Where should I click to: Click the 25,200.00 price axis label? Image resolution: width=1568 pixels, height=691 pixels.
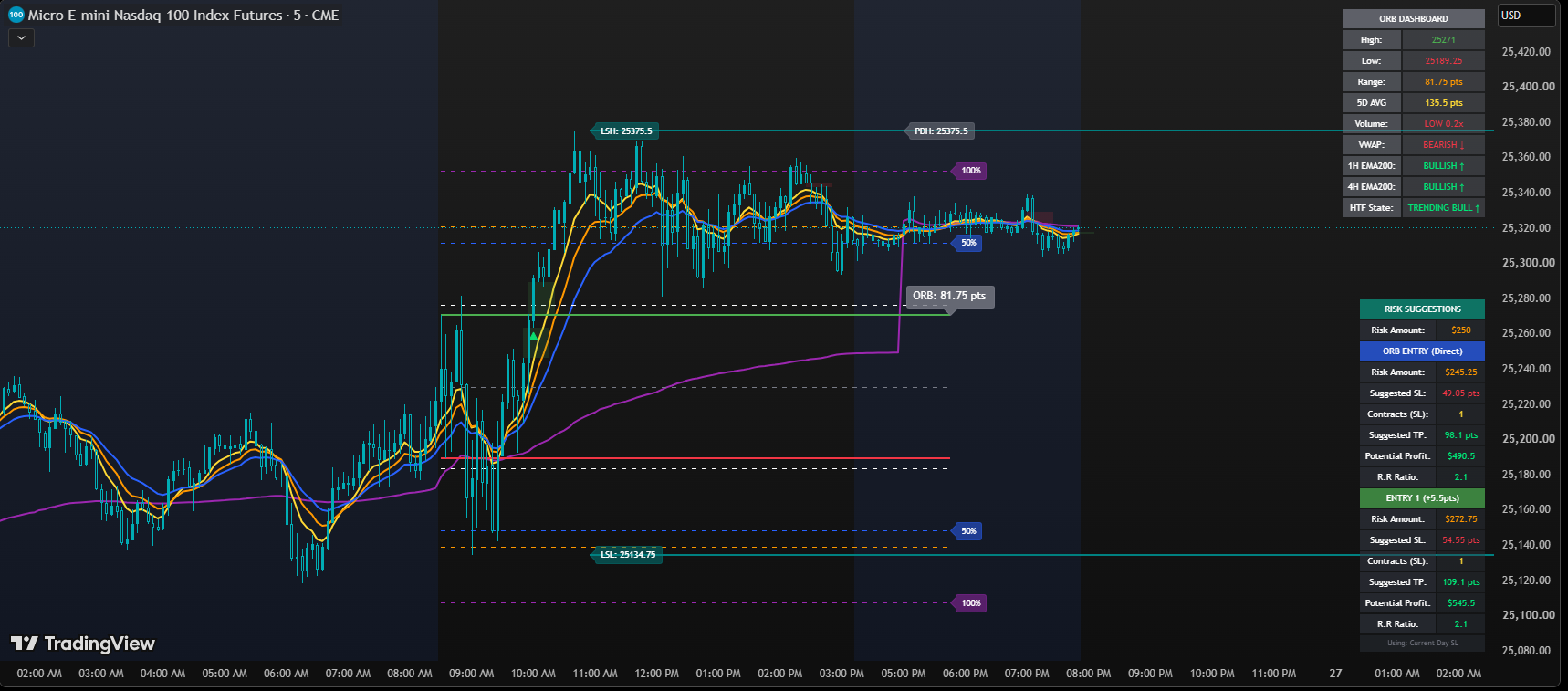[x=1528, y=439]
